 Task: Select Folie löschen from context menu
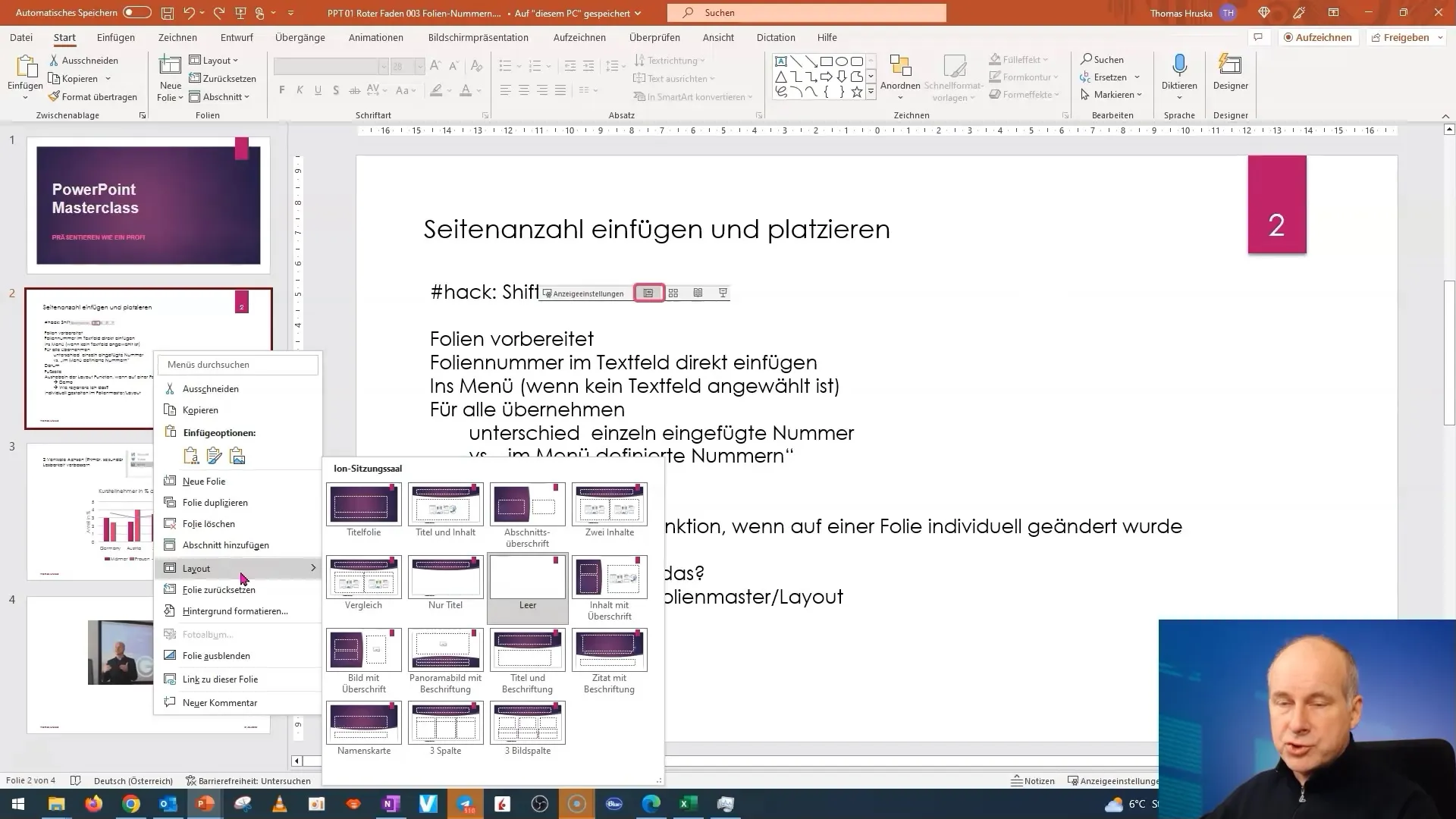[x=209, y=523]
